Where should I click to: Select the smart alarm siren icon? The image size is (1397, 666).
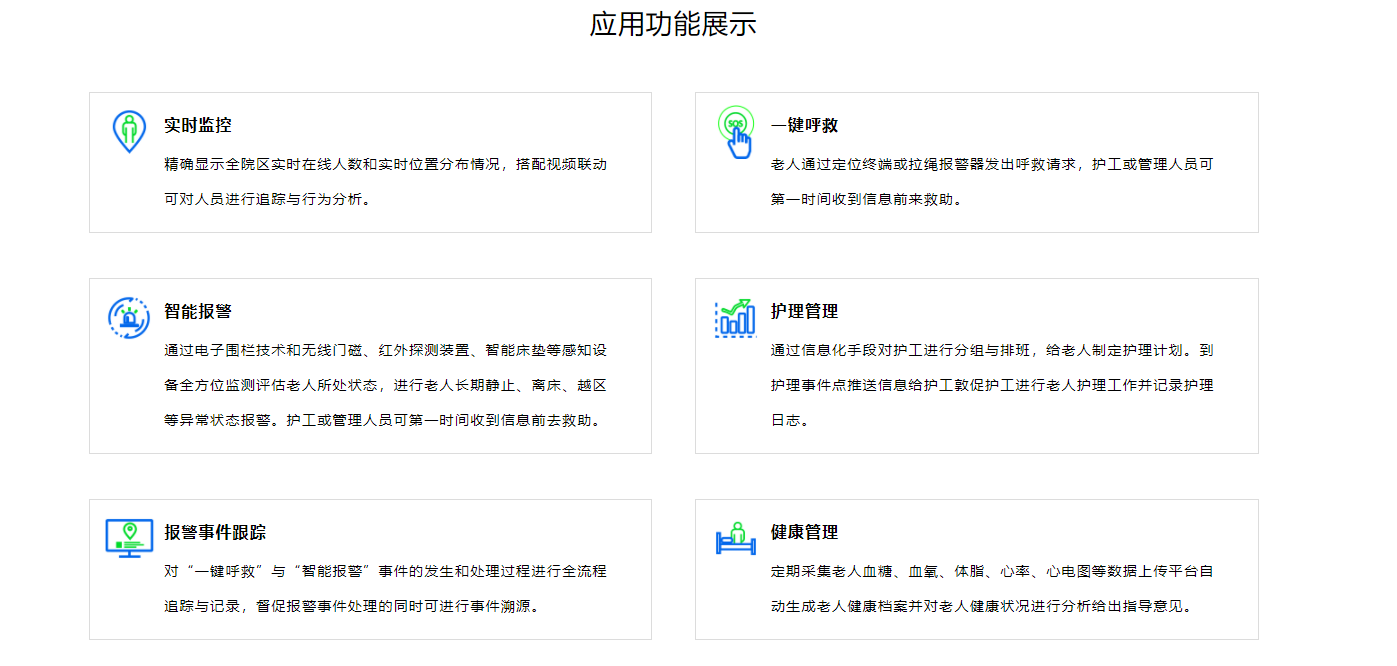pyautogui.click(x=128, y=318)
